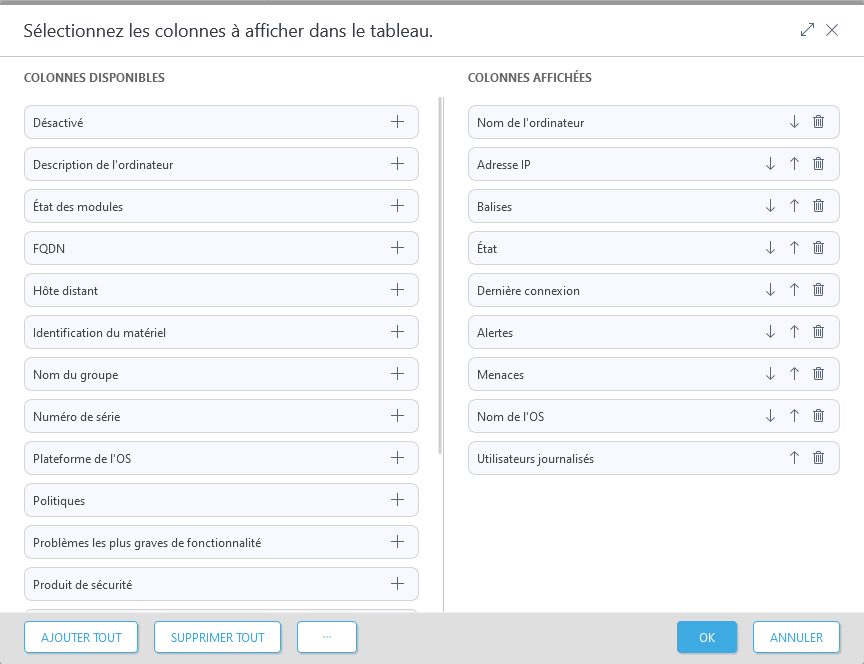The image size is (864, 664).
Task: Move Utilisateurs journalisés up one position
Action: coord(794,458)
